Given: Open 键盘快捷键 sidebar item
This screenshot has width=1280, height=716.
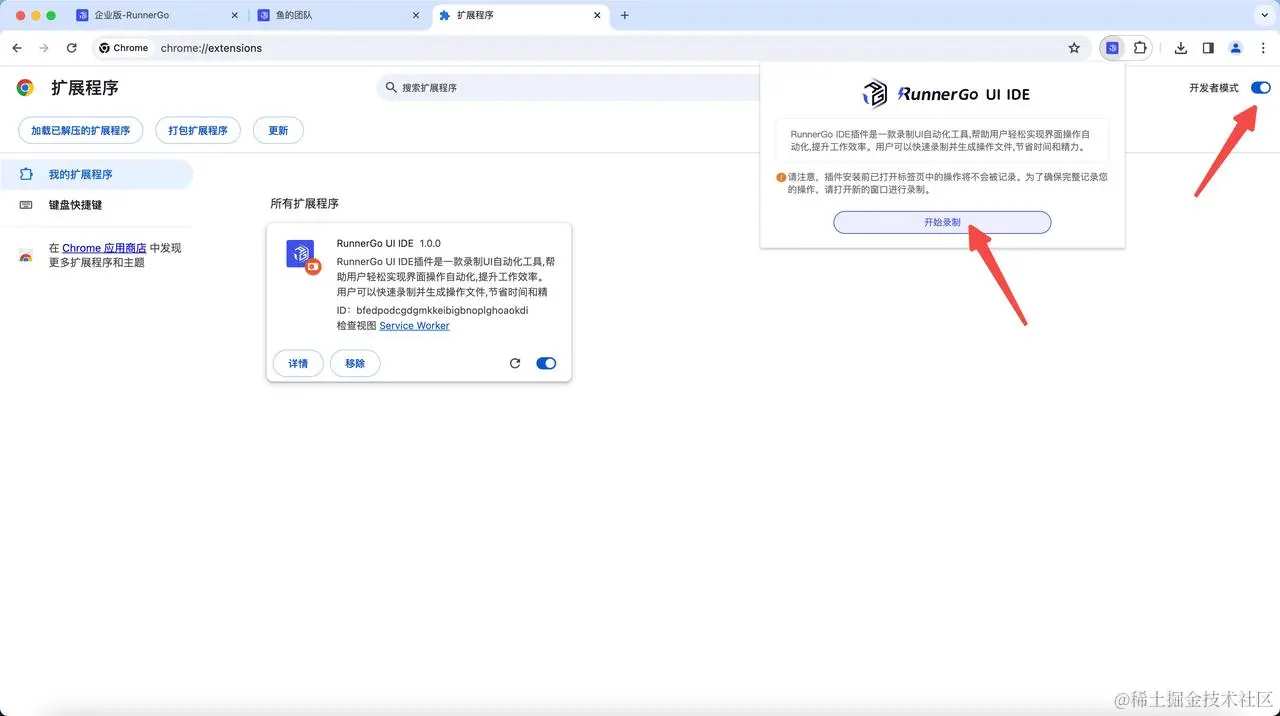Looking at the screenshot, I should click(x=96, y=205).
